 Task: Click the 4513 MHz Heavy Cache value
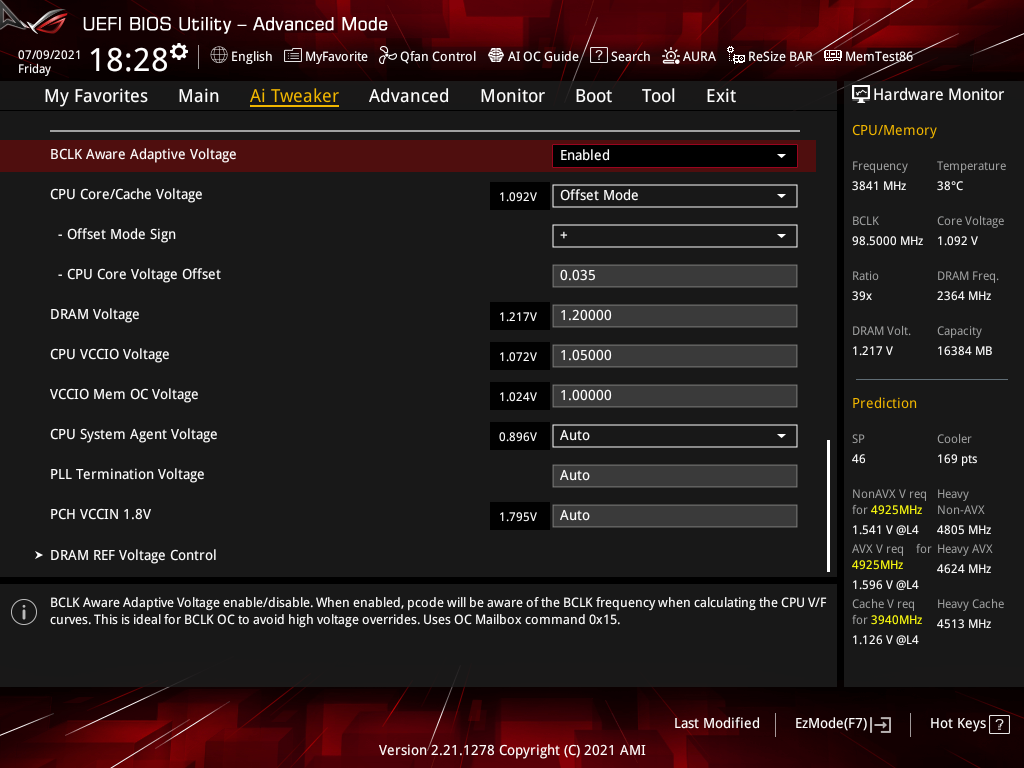click(x=963, y=624)
